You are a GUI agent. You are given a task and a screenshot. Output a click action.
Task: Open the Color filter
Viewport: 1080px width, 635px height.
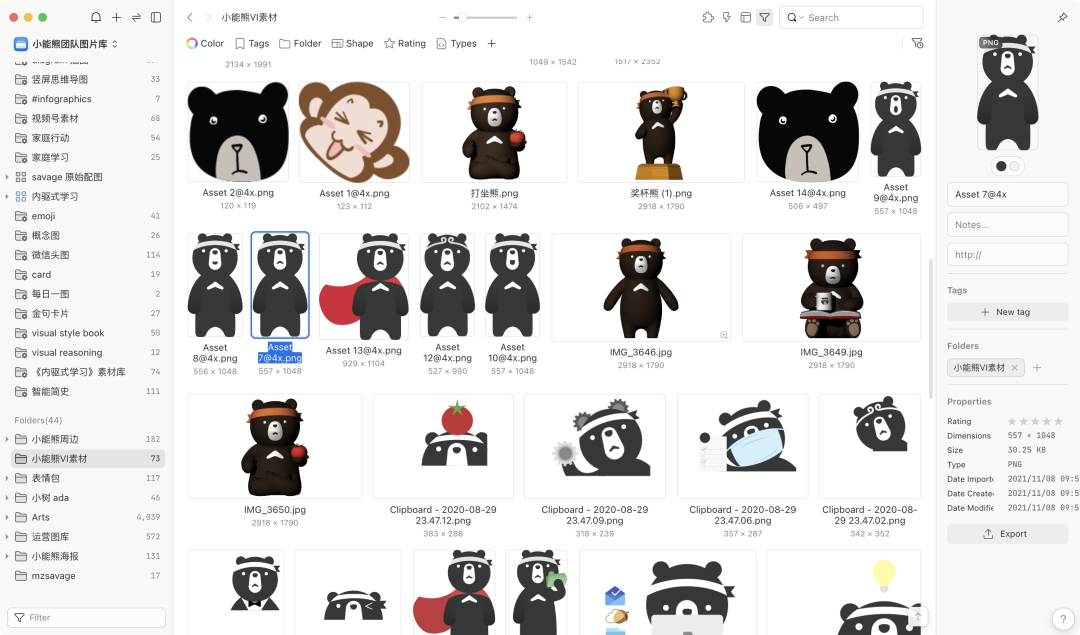pos(205,43)
